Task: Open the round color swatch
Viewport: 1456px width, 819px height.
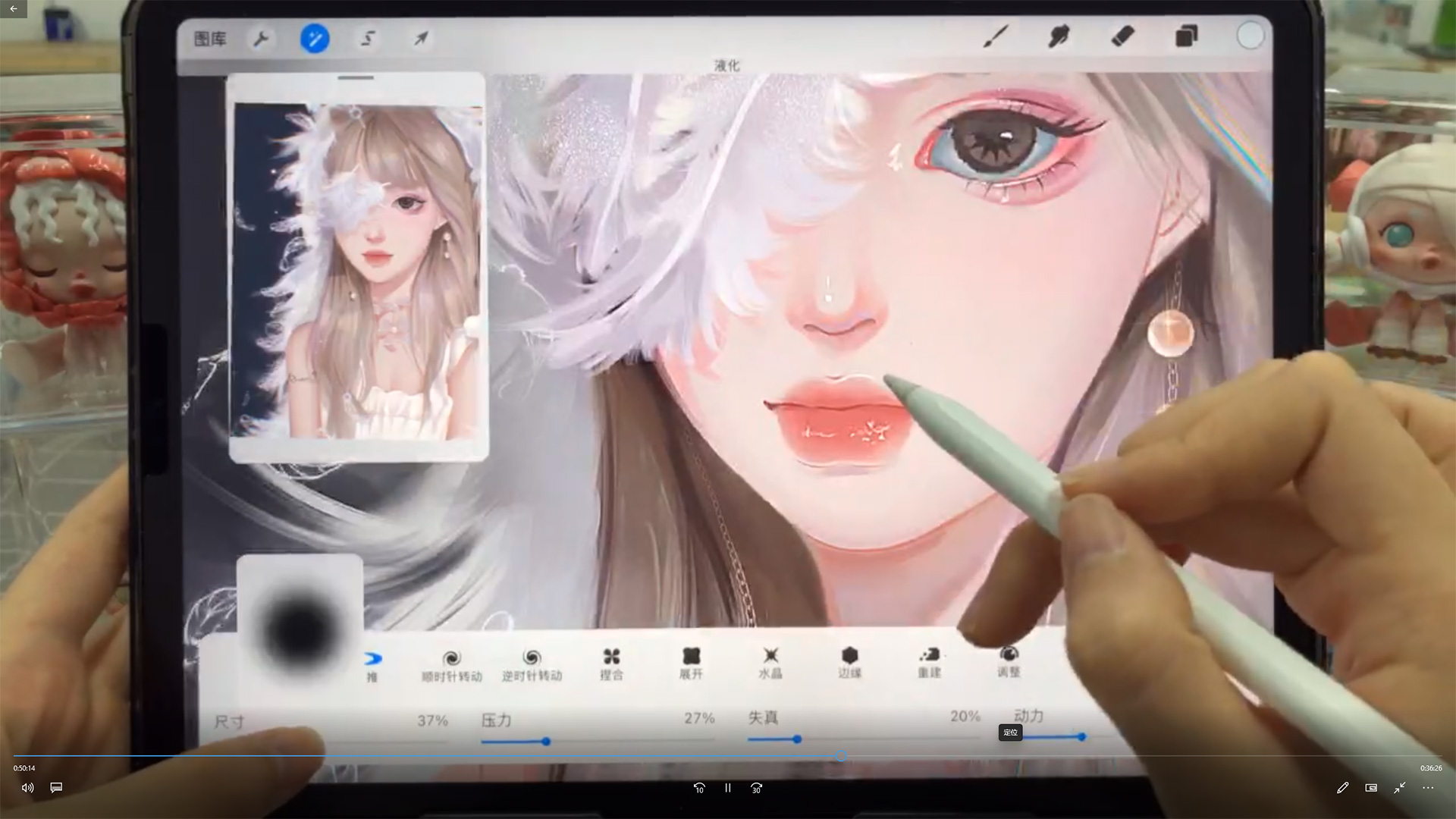Action: [1250, 36]
